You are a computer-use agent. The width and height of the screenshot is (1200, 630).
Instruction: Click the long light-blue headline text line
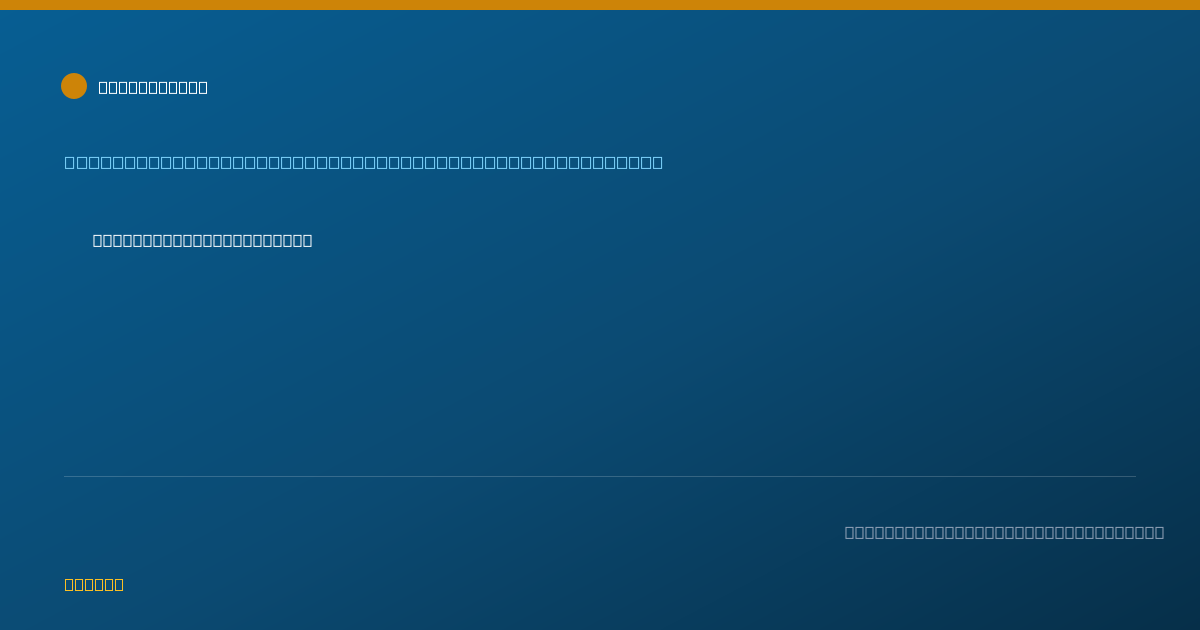pos(364,162)
